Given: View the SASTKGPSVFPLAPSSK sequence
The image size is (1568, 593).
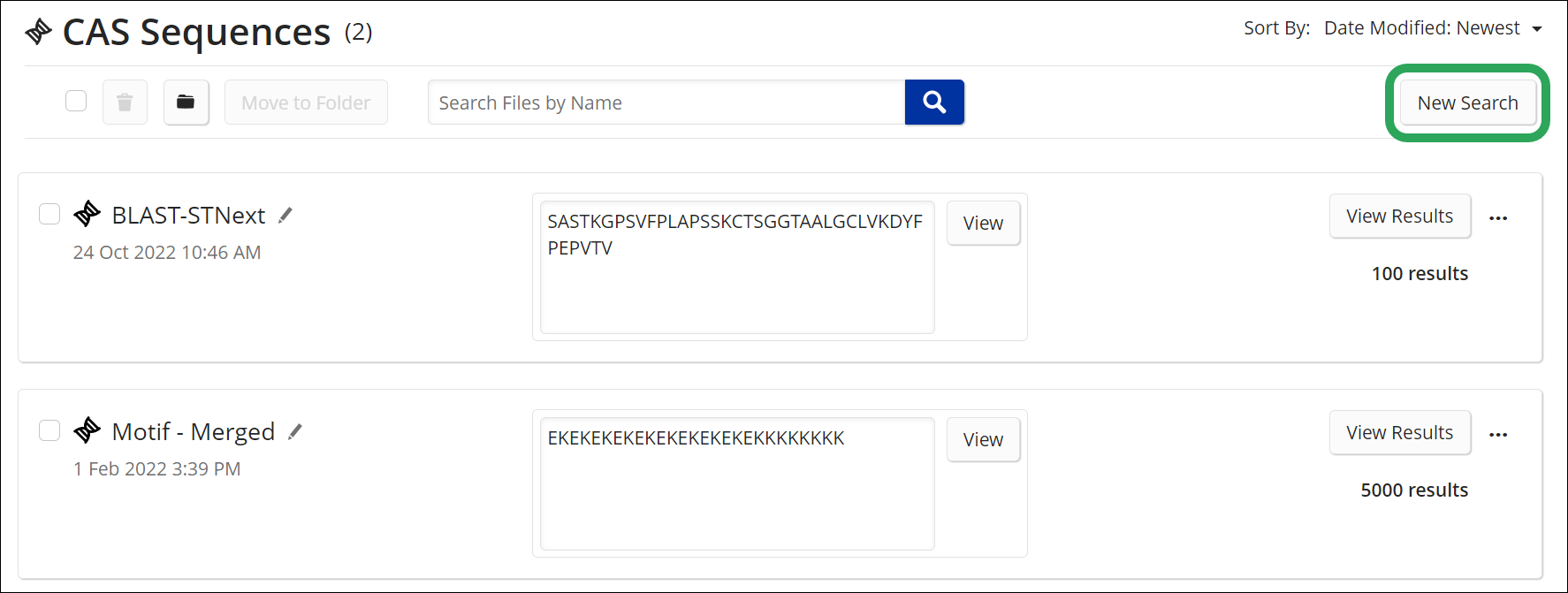Looking at the screenshot, I should tap(983, 224).
